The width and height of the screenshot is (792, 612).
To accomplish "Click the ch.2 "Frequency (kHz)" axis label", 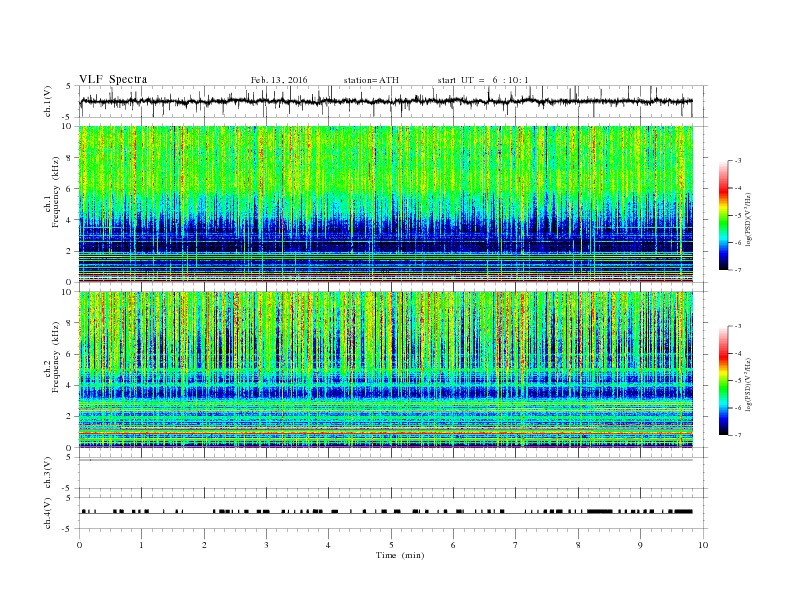I will (x=56, y=357).
